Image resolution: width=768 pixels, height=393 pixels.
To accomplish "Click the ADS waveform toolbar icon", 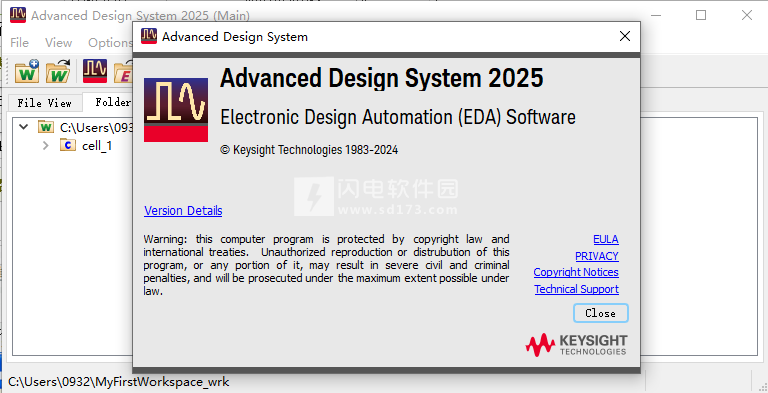I will (95, 71).
